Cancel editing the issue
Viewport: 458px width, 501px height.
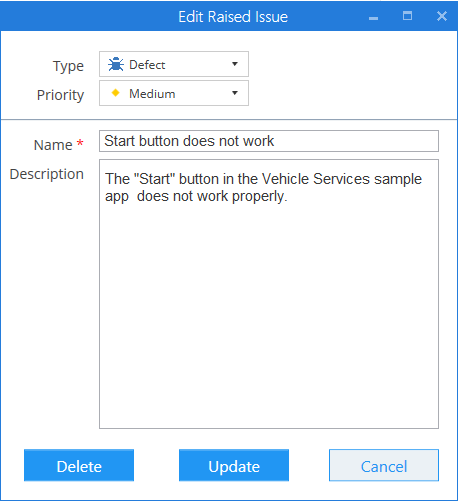coord(384,465)
